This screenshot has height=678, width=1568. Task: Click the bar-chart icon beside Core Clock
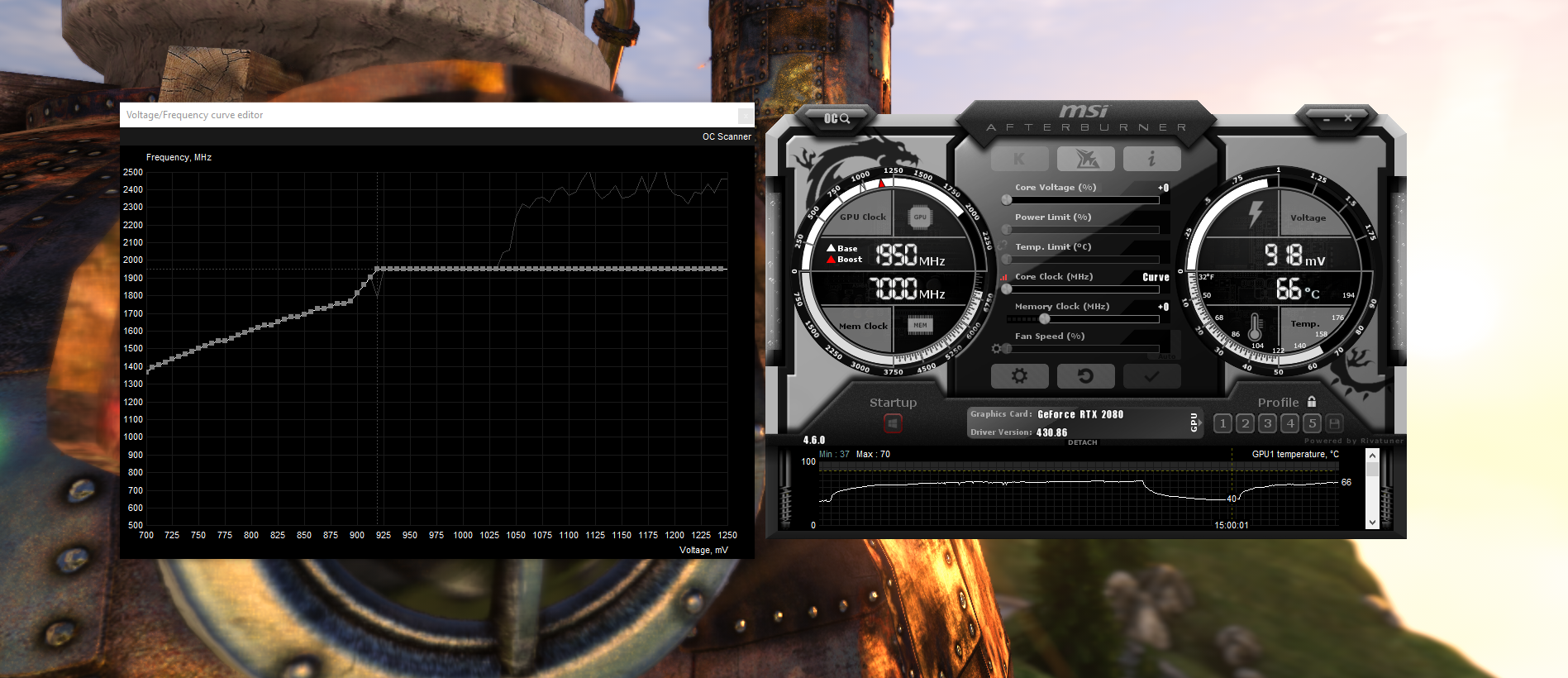tap(1003, 277)
